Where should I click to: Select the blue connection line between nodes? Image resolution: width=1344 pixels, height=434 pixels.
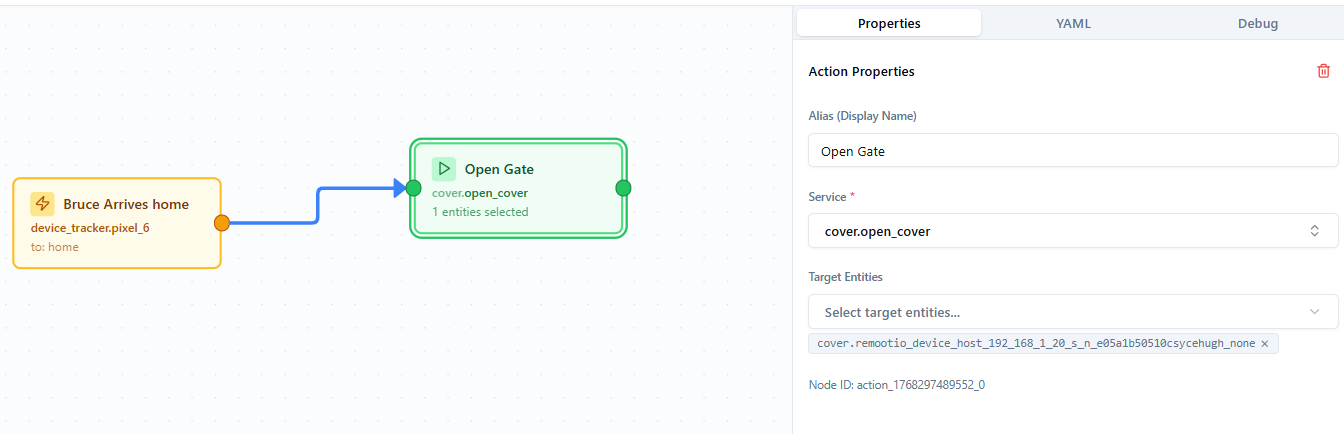[317, 205]
